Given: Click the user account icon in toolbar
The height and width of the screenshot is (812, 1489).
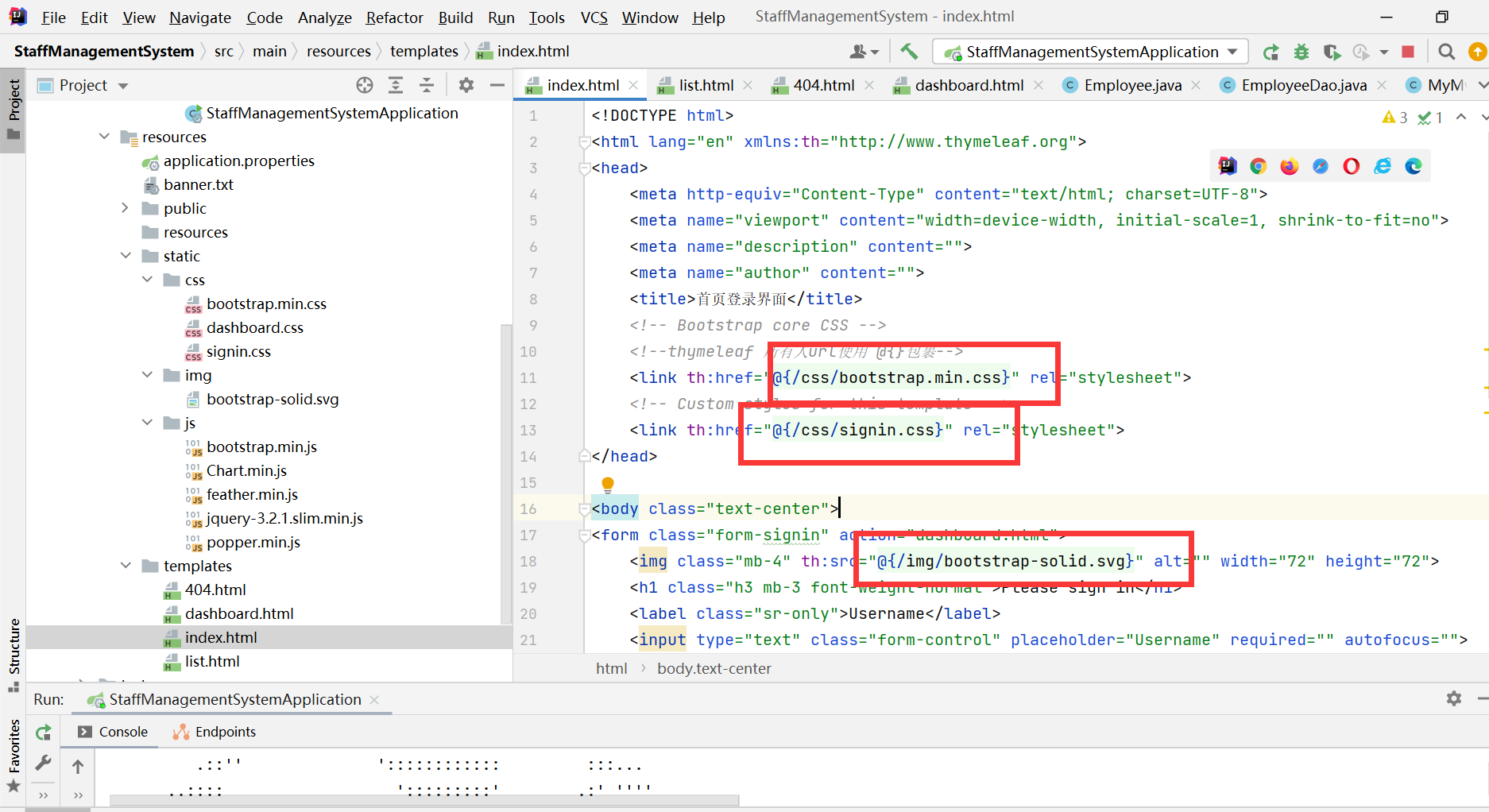Looking at the screenshot, I should point(864,52).
